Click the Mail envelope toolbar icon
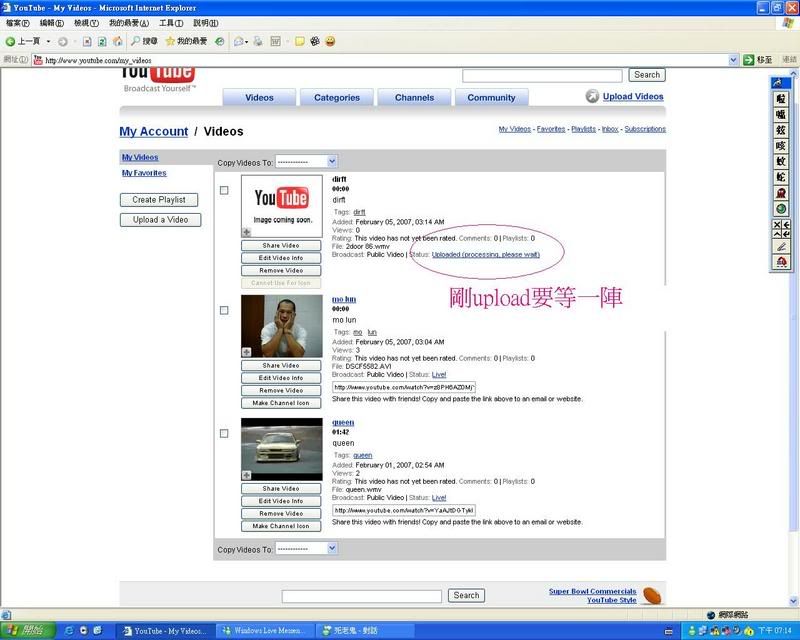This screenshot has width=800, height=640. (x=238, y=41)
